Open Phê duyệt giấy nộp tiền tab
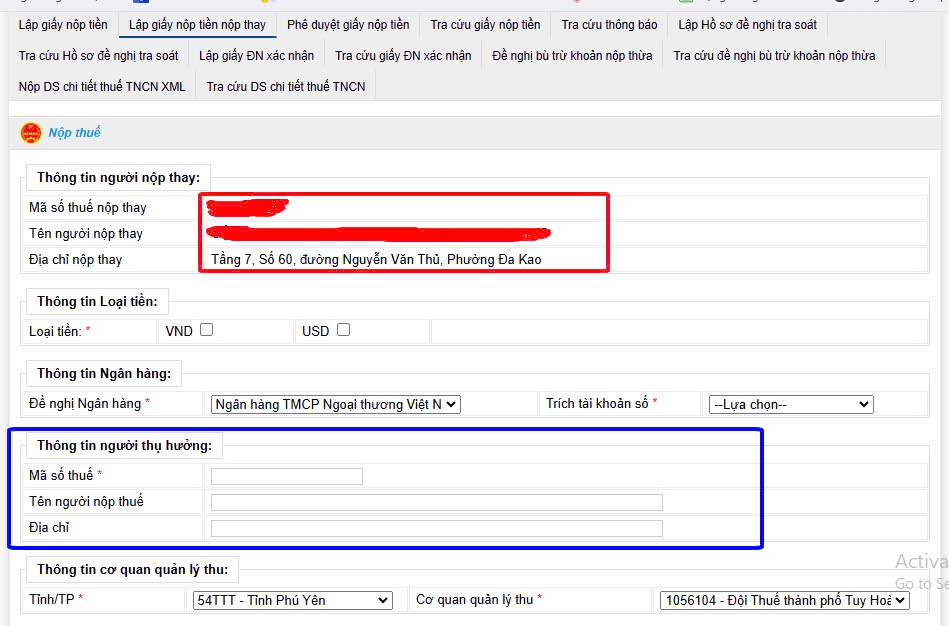The image size is (949, 626). click(347, 24)
